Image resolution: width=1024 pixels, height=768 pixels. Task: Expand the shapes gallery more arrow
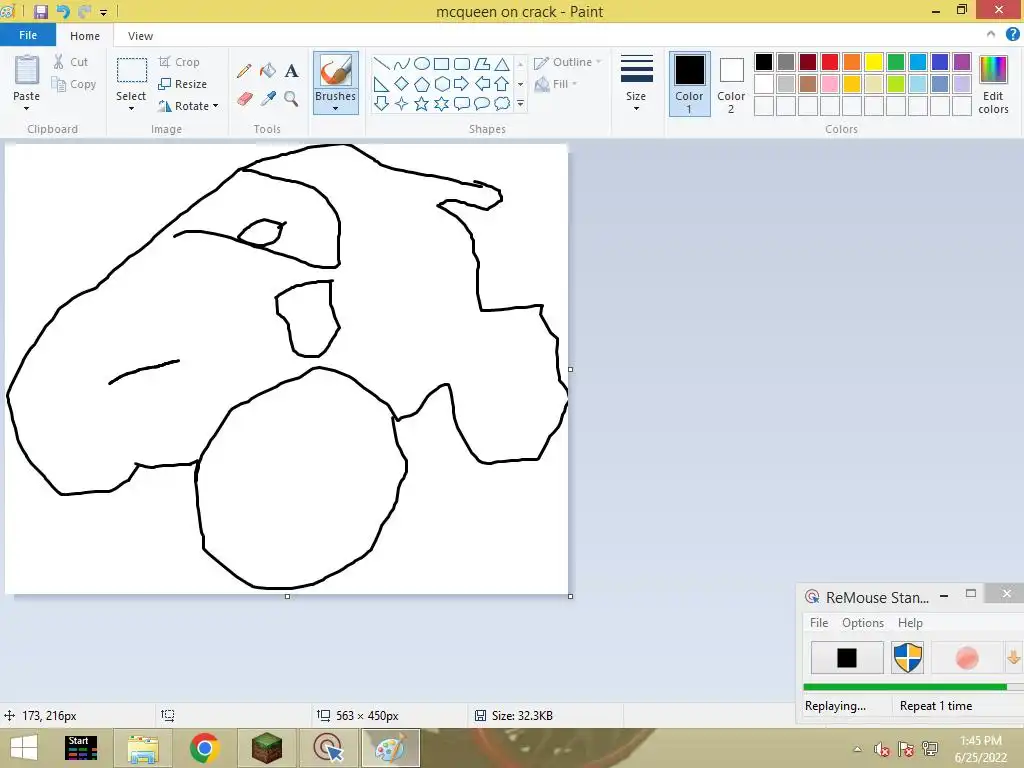[520, 103]
